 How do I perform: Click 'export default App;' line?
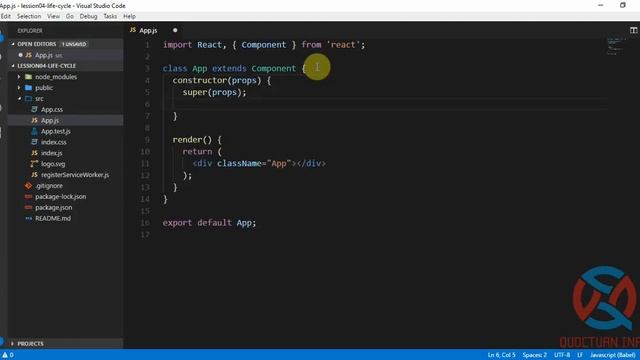click(x=209, y=223)
